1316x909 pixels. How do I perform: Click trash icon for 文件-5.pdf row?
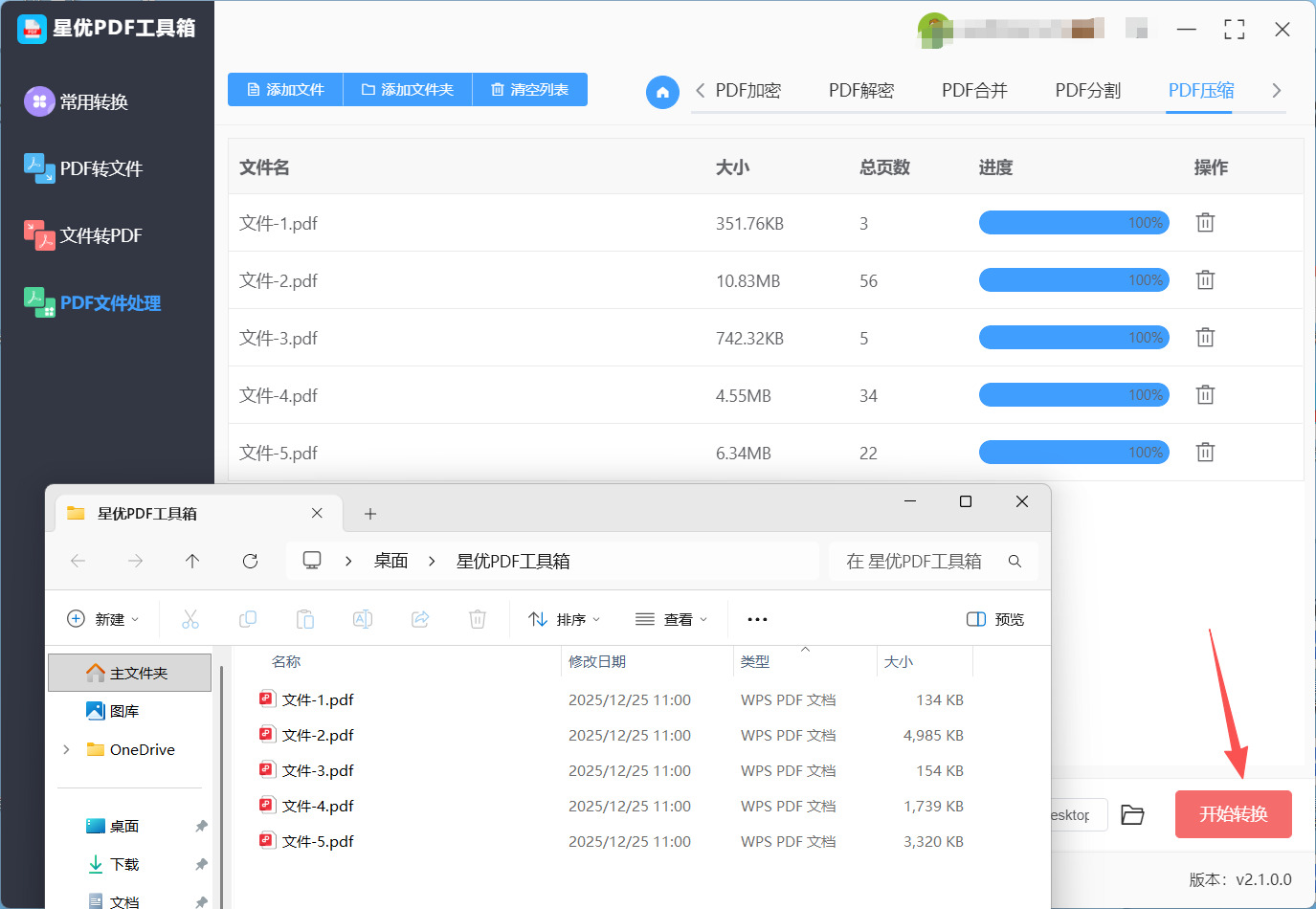click(1205, 453)
